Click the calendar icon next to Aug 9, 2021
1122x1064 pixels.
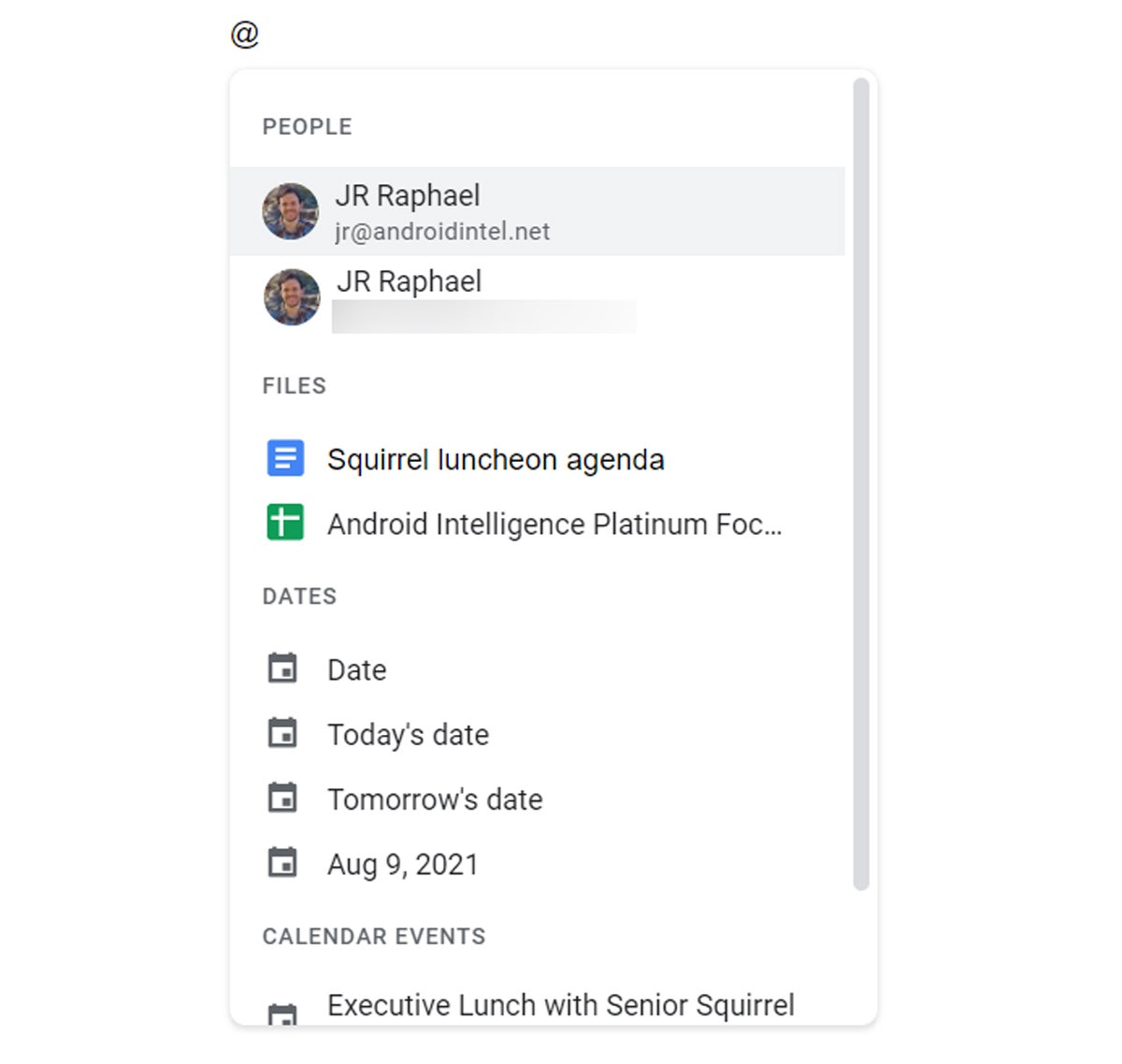pos(282,862)
